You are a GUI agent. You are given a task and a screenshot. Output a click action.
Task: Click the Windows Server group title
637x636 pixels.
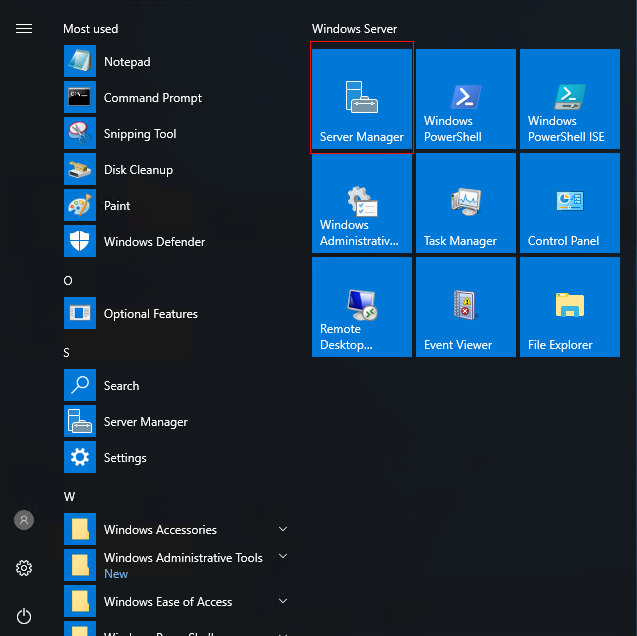(x=354, y=29)
